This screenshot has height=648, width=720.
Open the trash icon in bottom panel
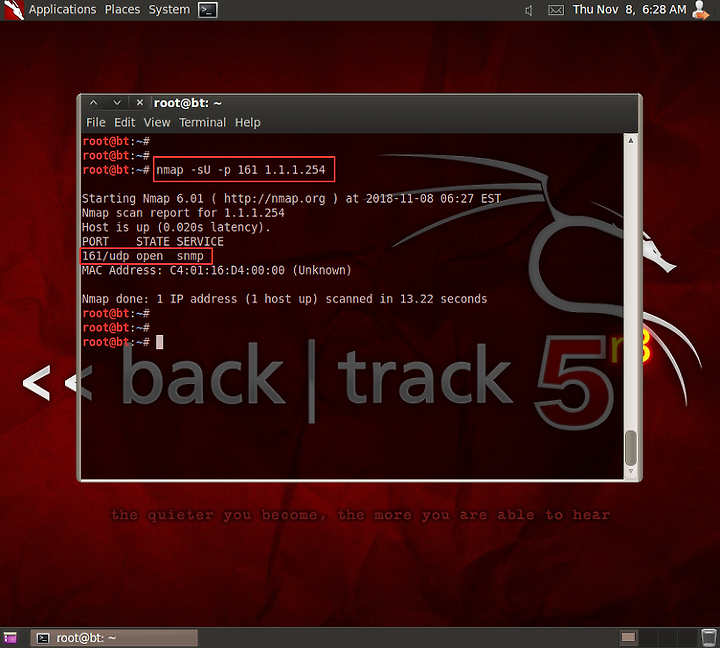pos(709,638)
